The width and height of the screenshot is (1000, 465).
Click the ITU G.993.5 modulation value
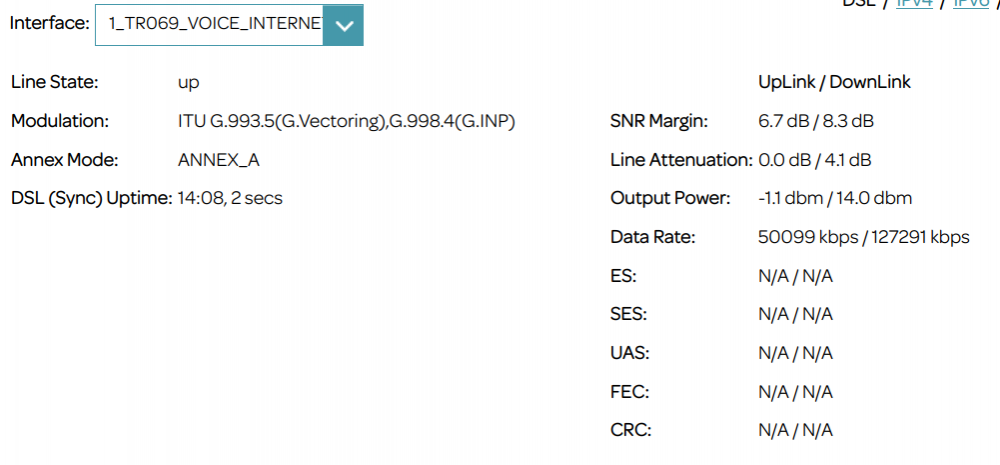click(346, 121)
